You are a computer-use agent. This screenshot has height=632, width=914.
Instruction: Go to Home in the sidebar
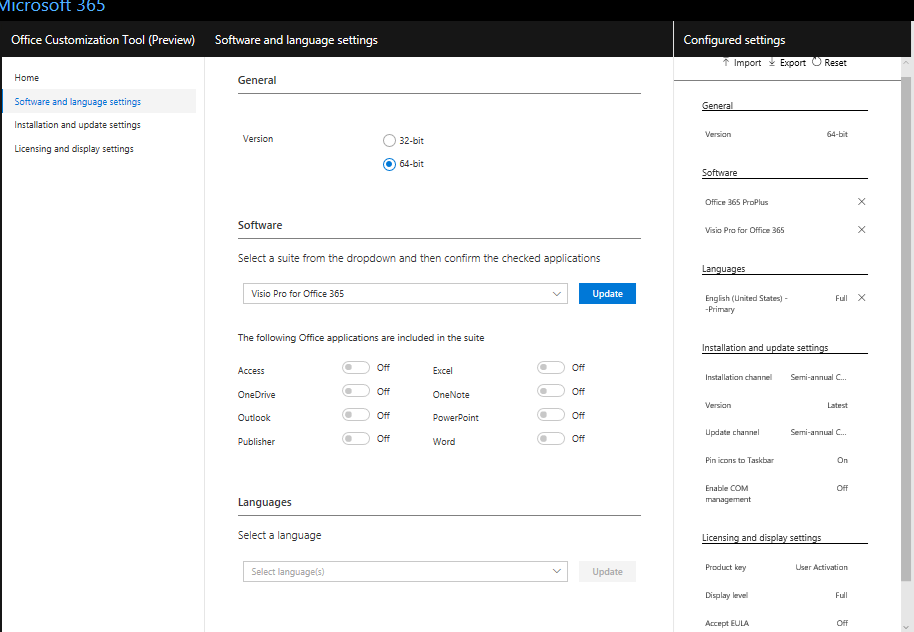click(x=27, y=78)
